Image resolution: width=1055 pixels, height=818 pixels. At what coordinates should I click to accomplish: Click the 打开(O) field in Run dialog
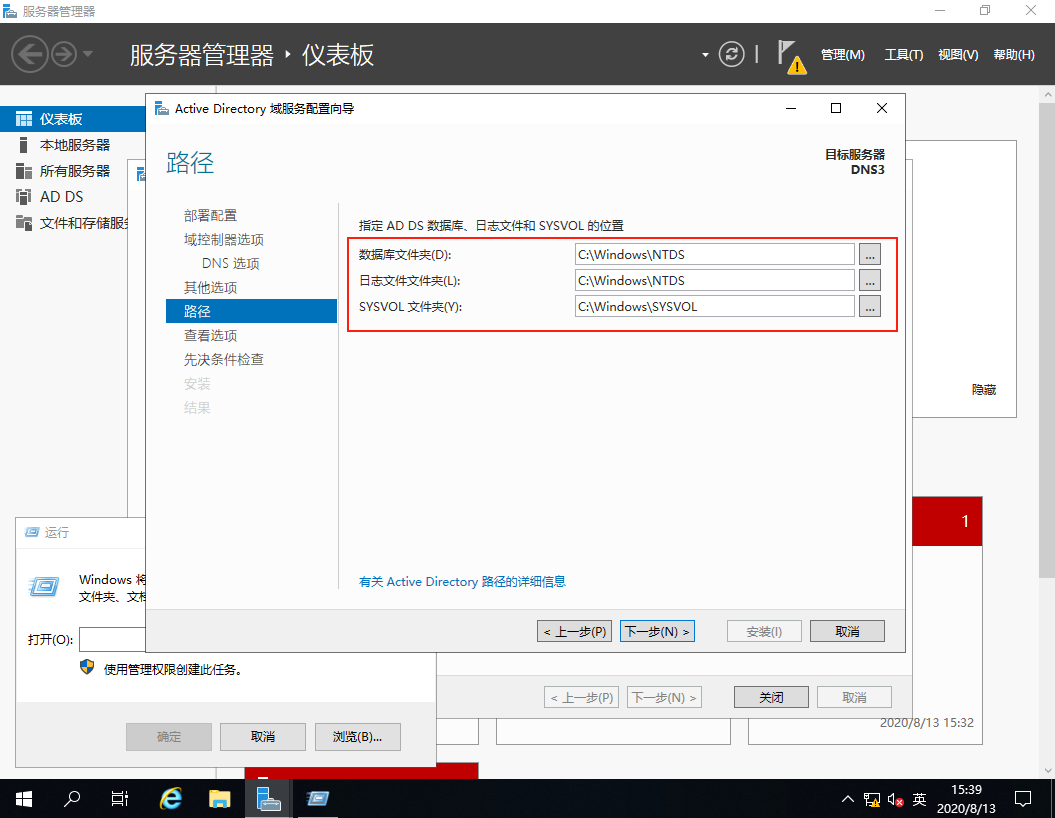112,640
